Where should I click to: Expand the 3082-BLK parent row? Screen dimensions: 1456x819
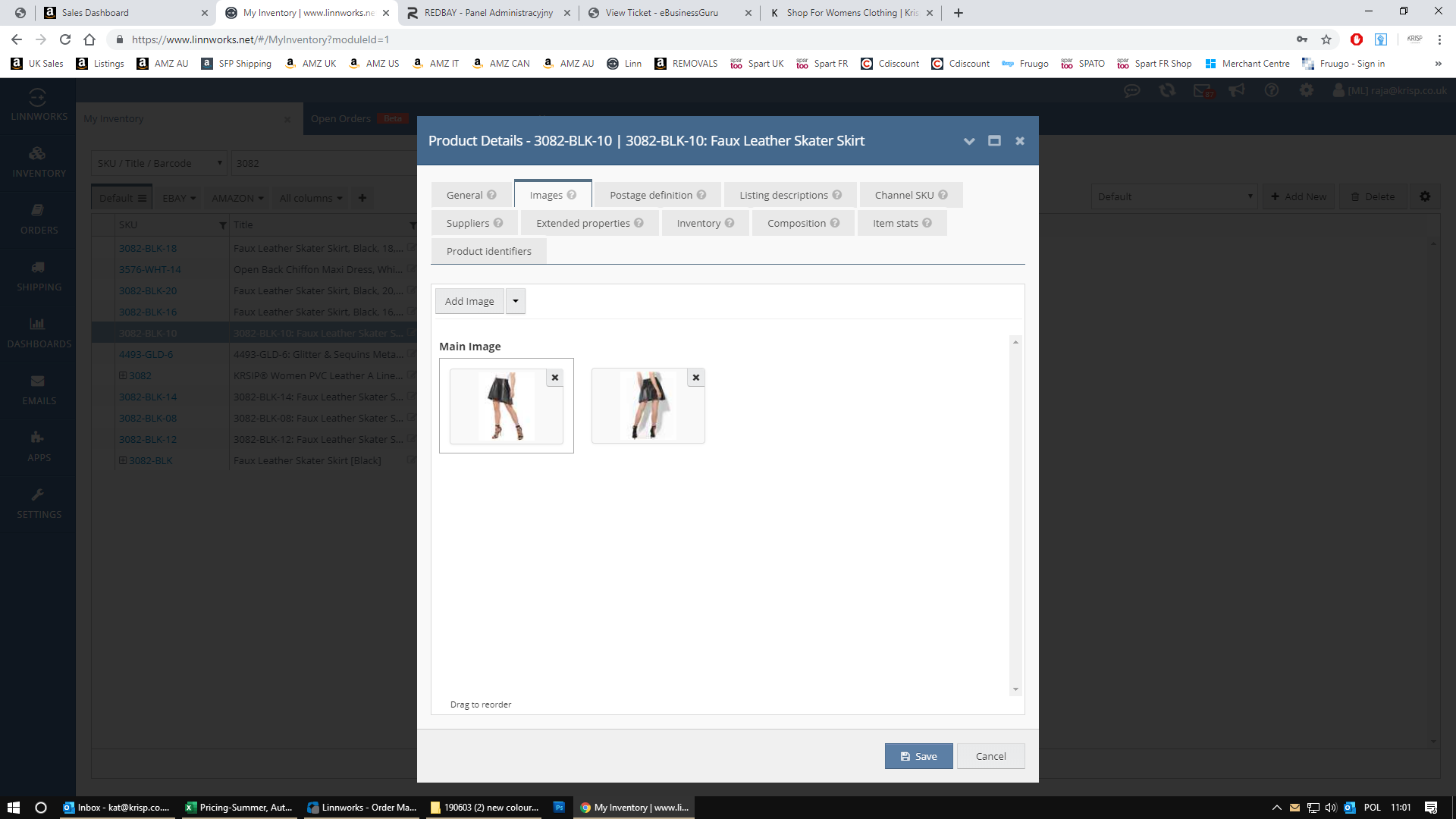pyautogui.click(x=123, y=460)
